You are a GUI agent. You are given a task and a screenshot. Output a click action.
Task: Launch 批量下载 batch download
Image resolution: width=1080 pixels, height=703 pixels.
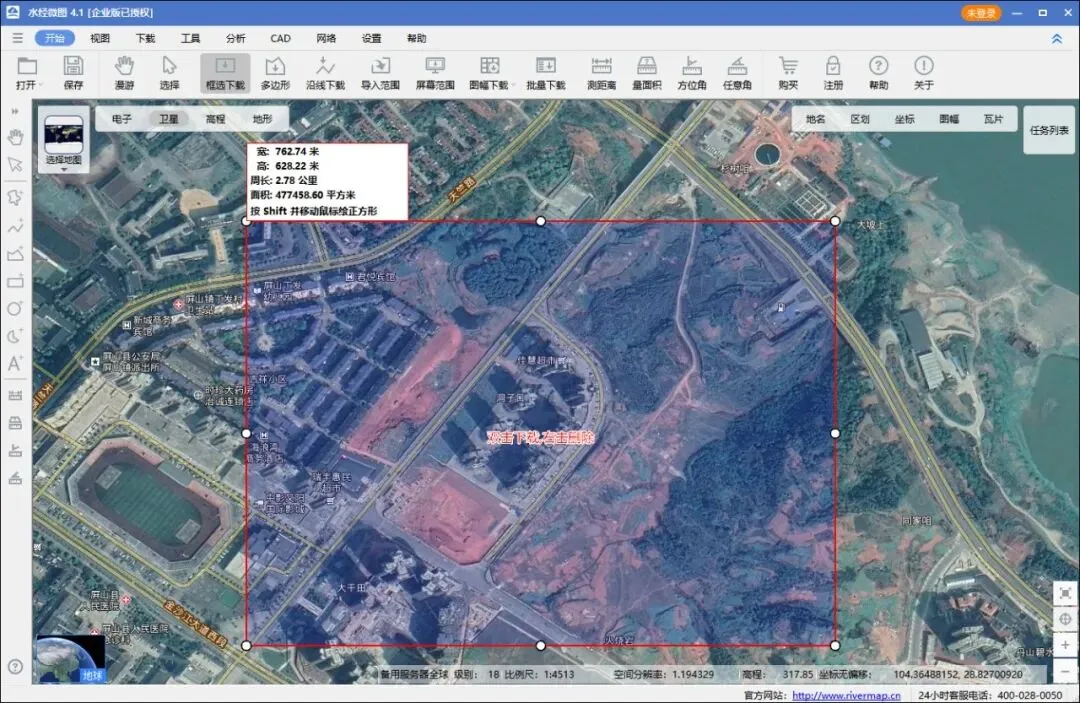point(546,73)
